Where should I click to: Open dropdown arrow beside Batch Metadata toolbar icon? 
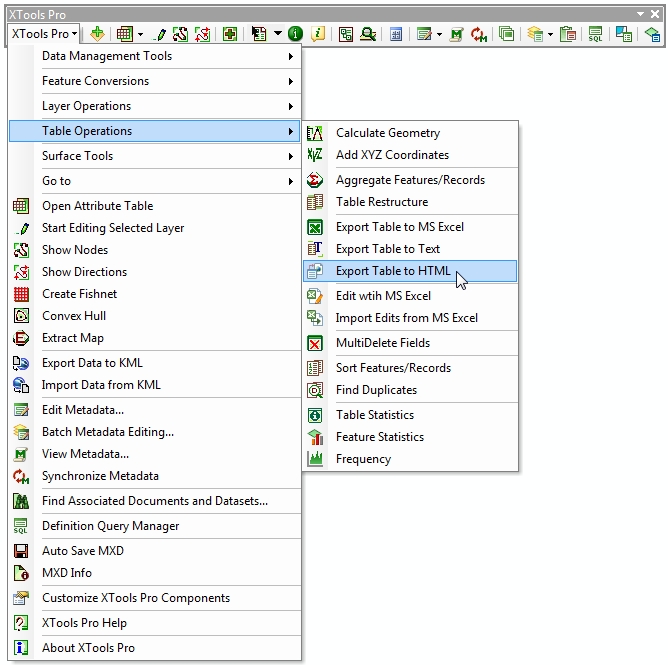550,35
